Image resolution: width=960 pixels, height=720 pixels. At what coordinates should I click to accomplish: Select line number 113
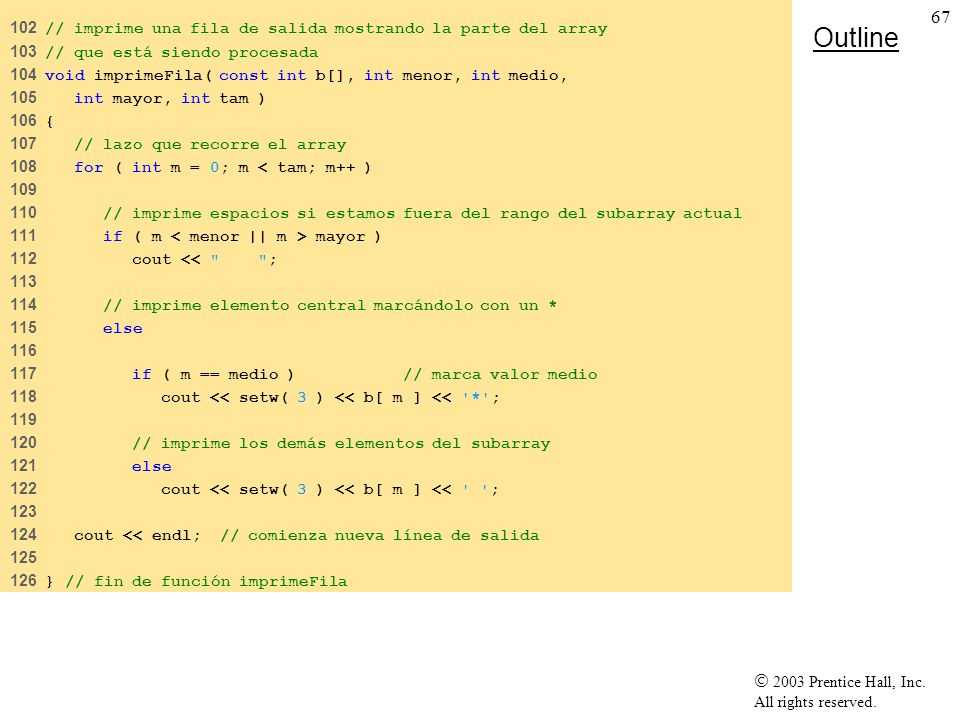point(23,282)
